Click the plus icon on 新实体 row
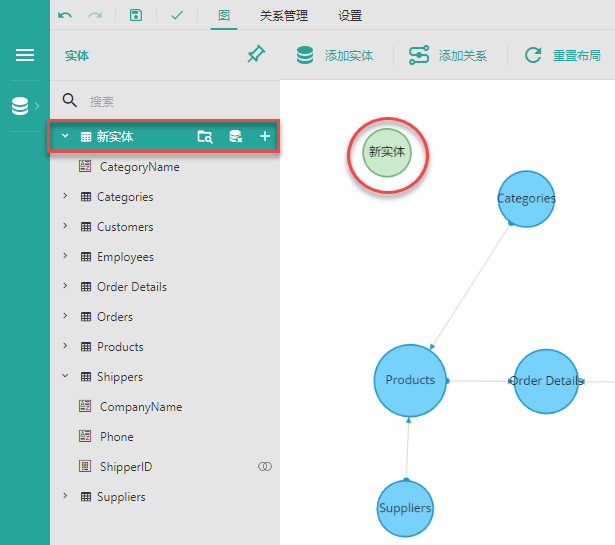 coord(265,137)
